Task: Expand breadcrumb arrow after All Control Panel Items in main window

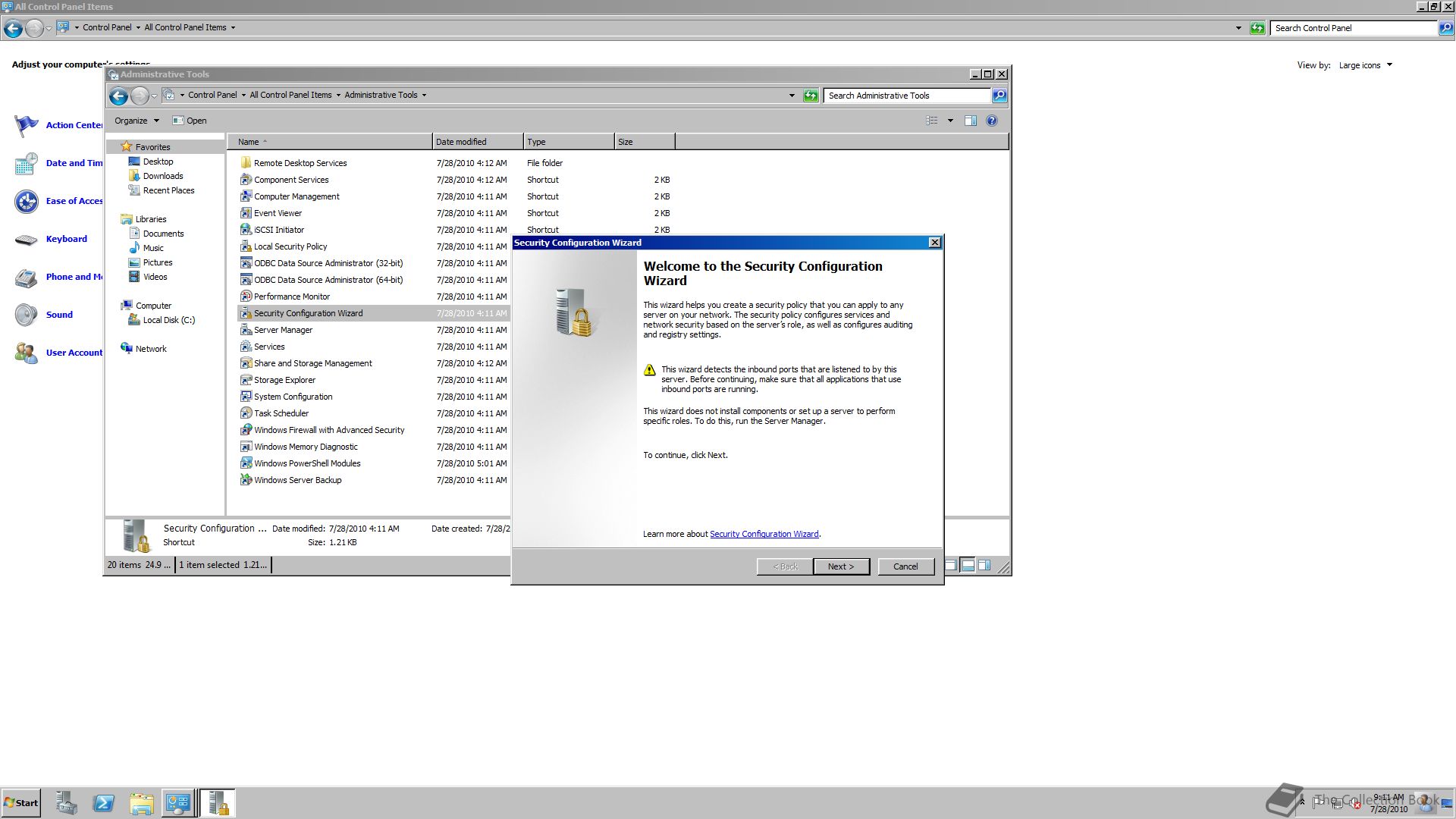Action: click(233, 28)
